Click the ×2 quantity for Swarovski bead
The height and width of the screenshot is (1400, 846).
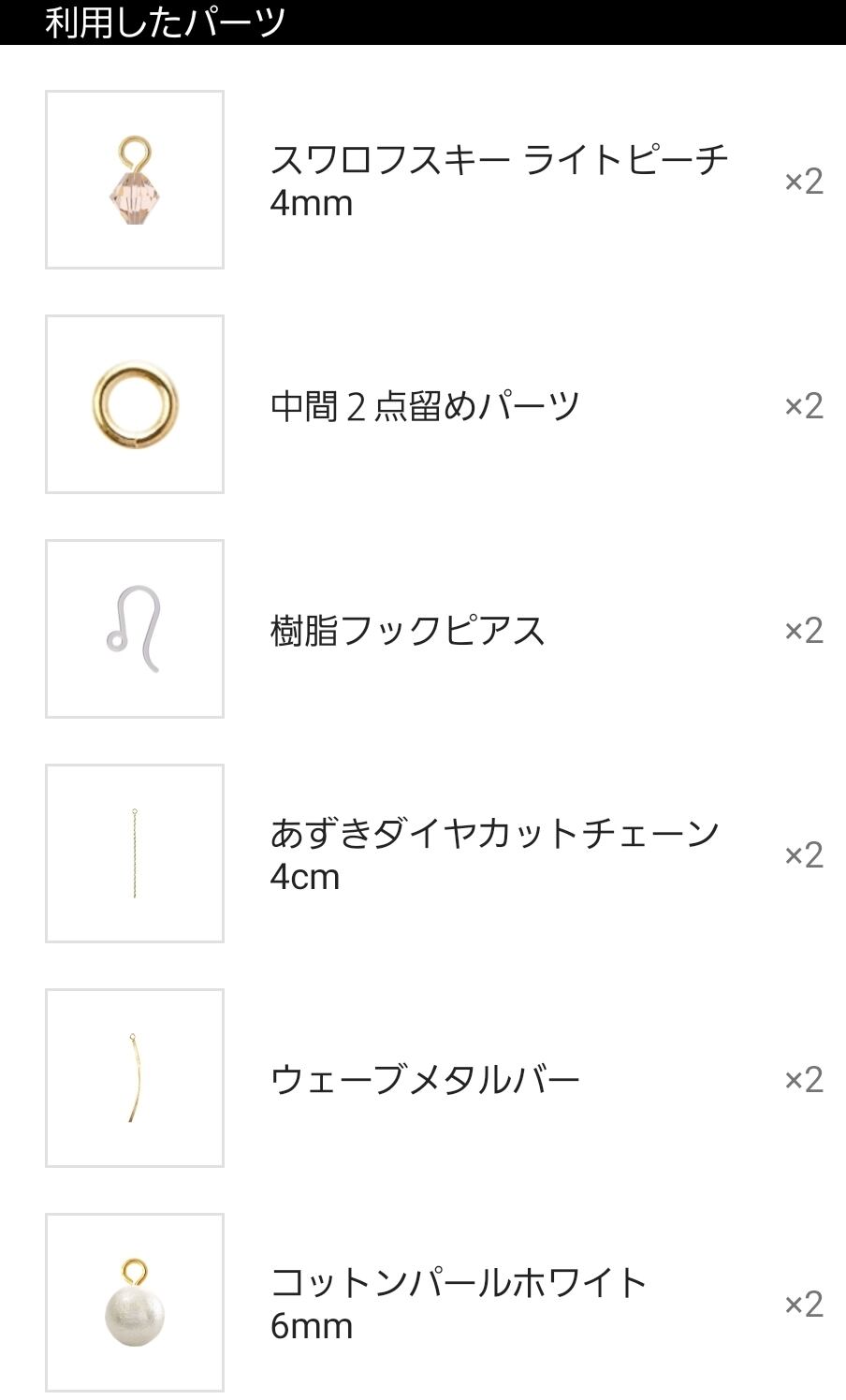[804, 181]
